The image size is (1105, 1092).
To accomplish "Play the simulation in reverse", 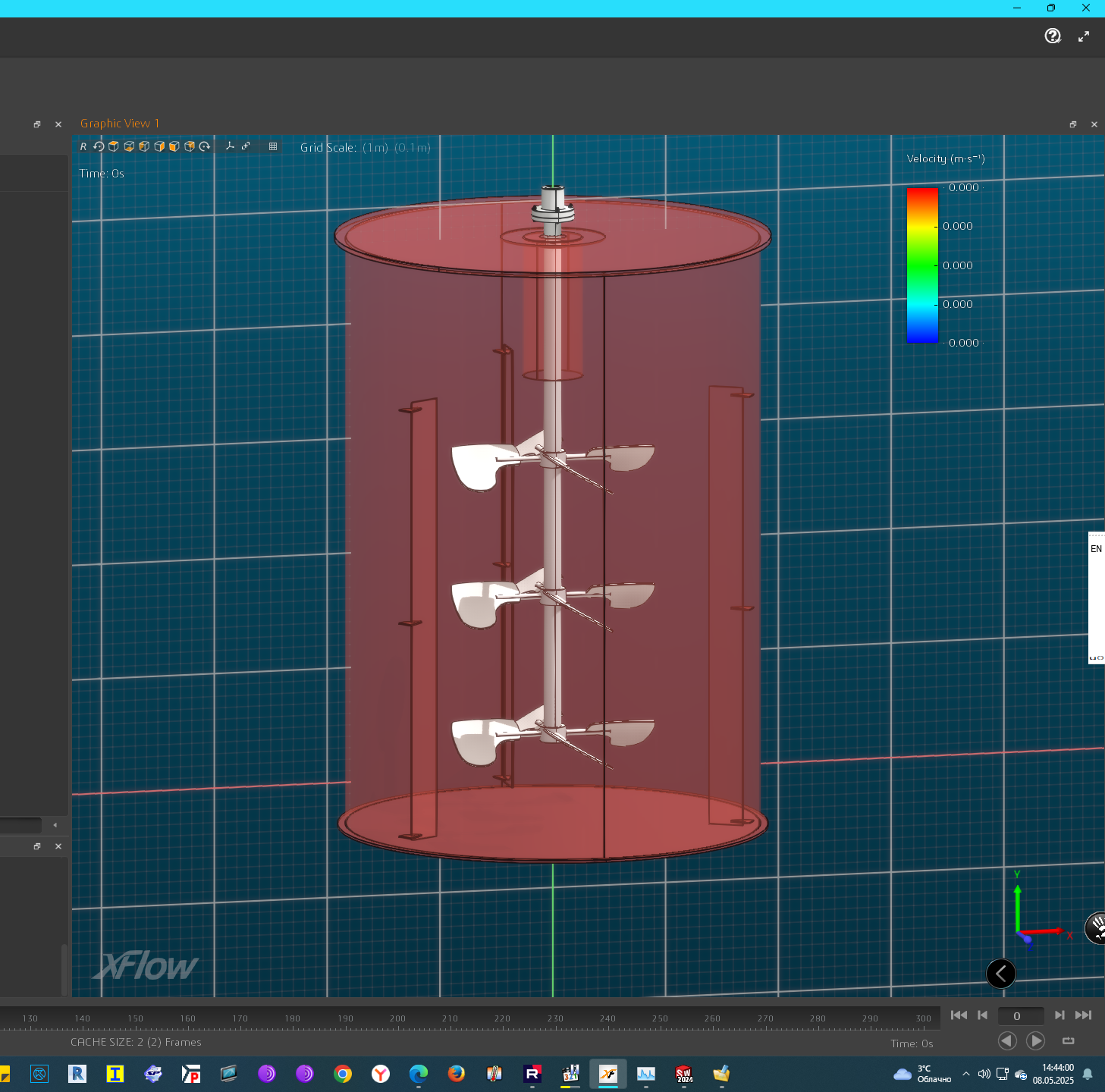I will pos(1007,1040).
